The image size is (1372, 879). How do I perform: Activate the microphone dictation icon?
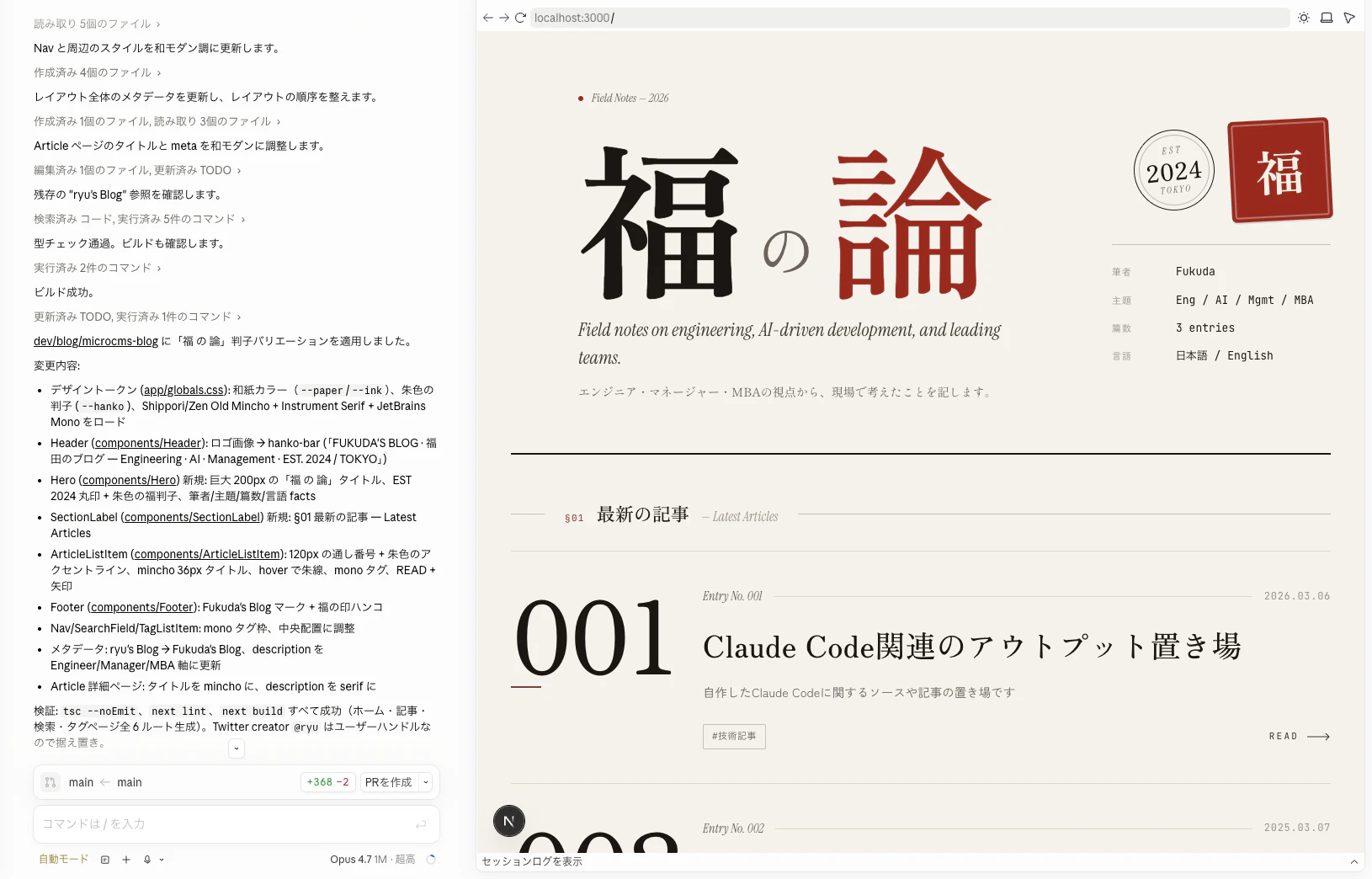[146, 860]
